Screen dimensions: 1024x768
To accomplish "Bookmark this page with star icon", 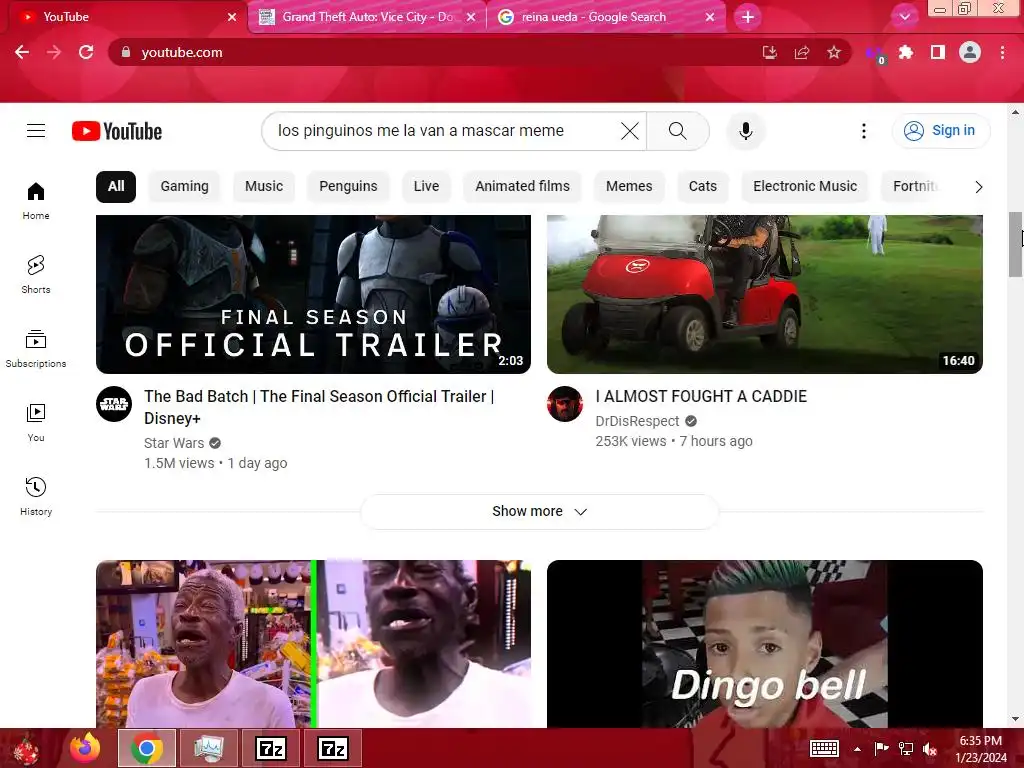I will coord(833,52).
